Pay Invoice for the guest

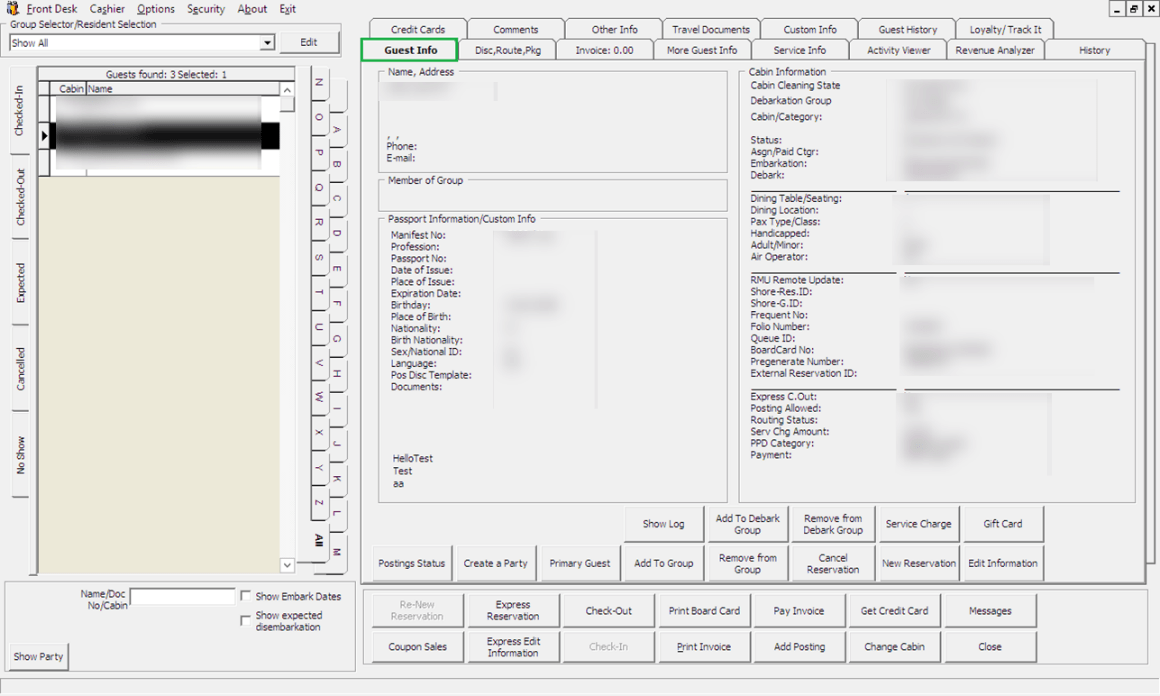(799, 610)
